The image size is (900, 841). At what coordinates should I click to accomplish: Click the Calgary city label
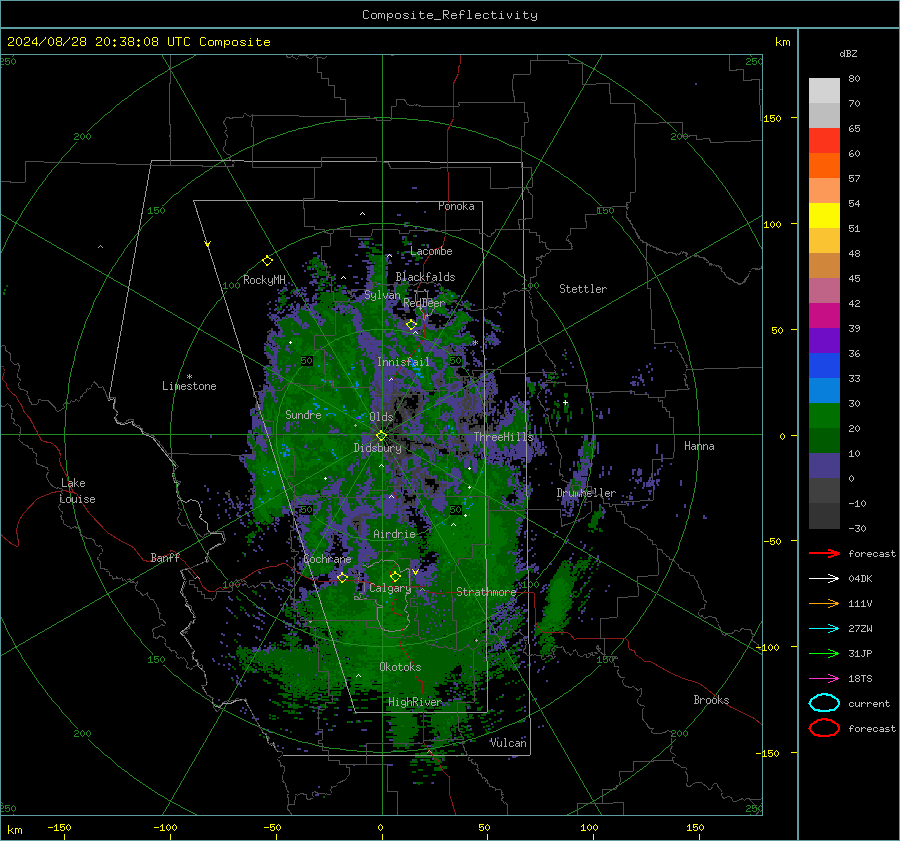[390, 588]
